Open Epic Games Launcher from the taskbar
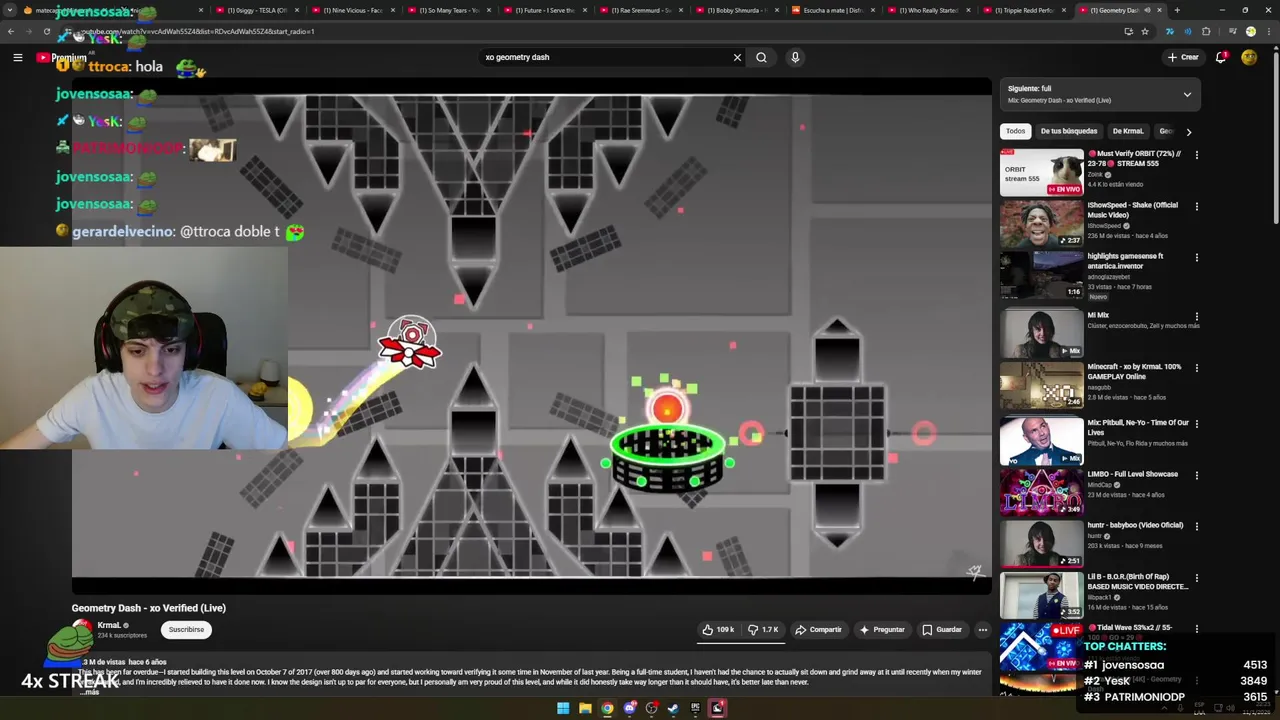1280x720 pixels. tap(695, 708)
